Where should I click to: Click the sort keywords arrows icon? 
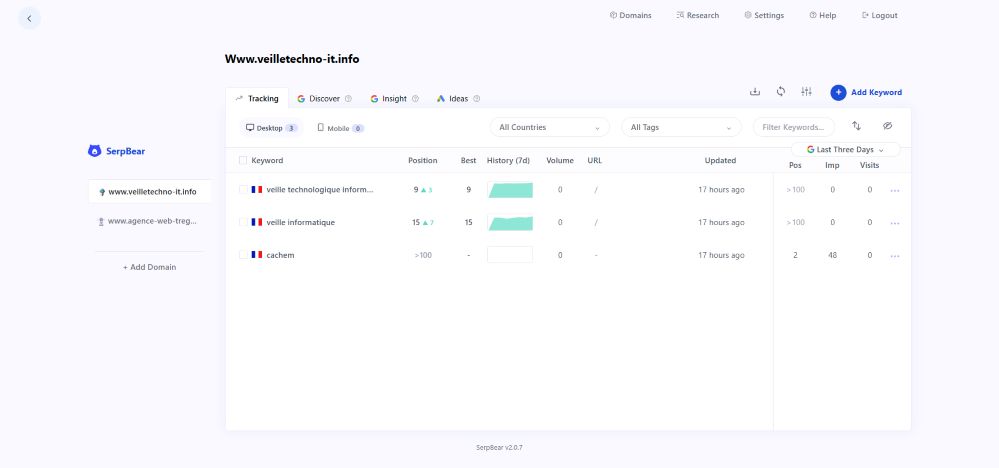[856, 127]
